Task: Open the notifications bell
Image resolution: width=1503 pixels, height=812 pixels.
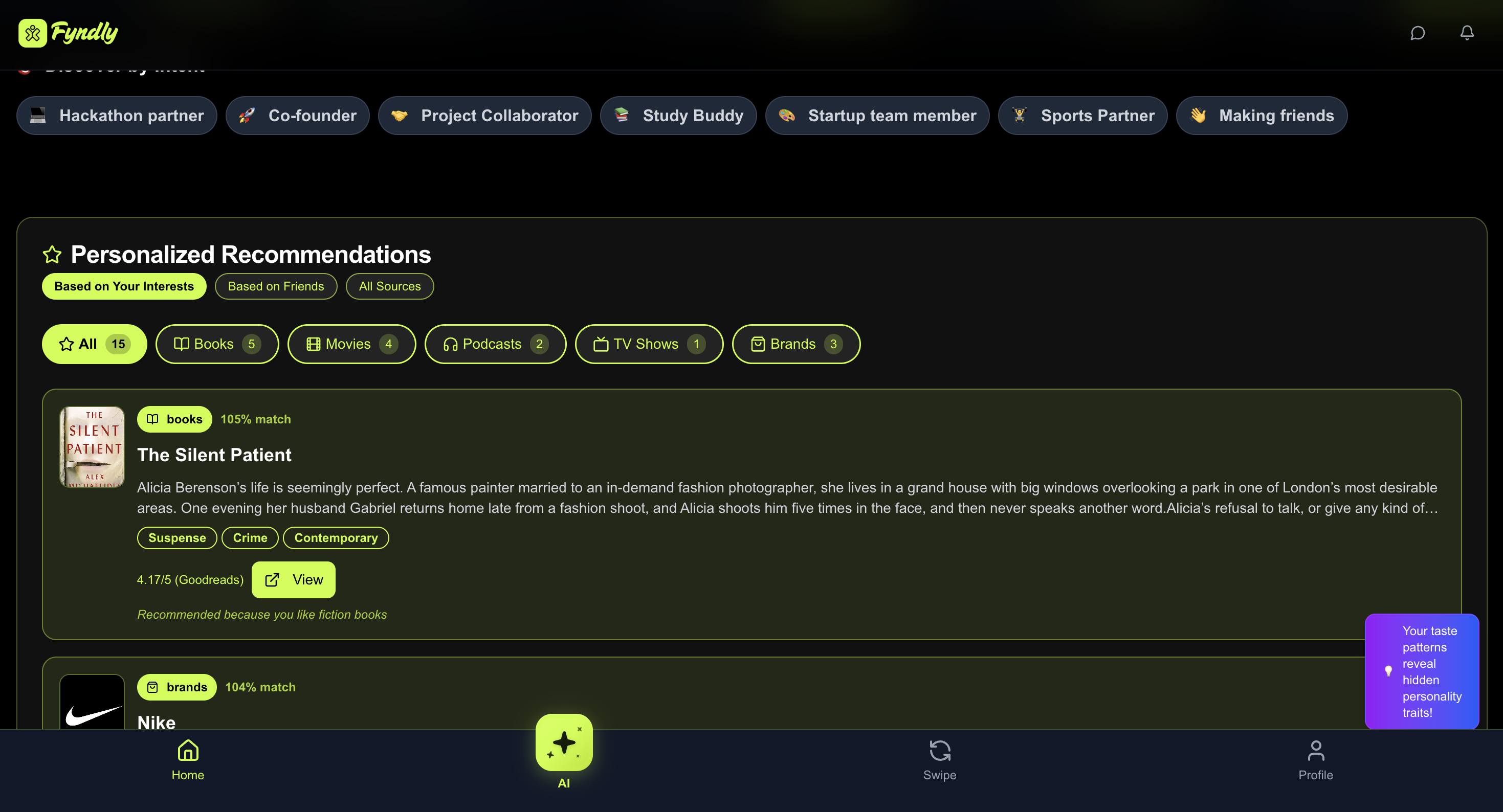Action: [1466, 33]
